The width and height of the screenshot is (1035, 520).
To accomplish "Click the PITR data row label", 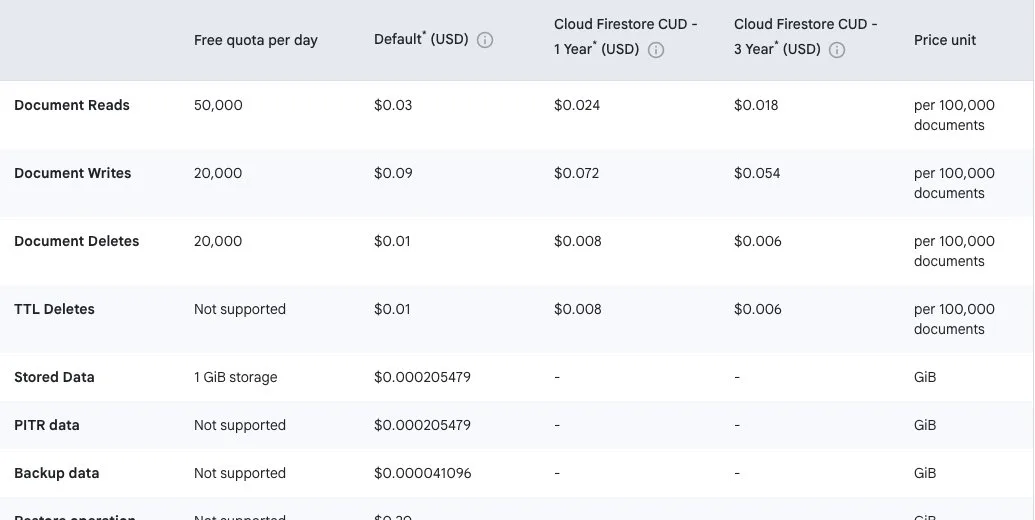I will coord(47,426).
